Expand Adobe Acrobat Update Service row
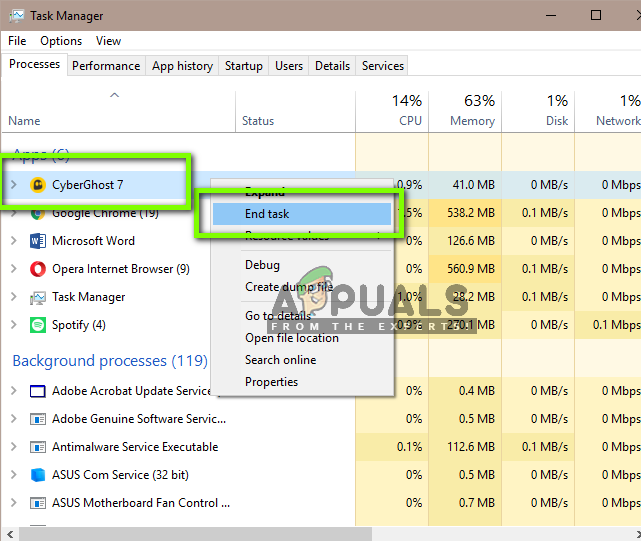This screenshot has height=541, width=641. pos(13,391)
